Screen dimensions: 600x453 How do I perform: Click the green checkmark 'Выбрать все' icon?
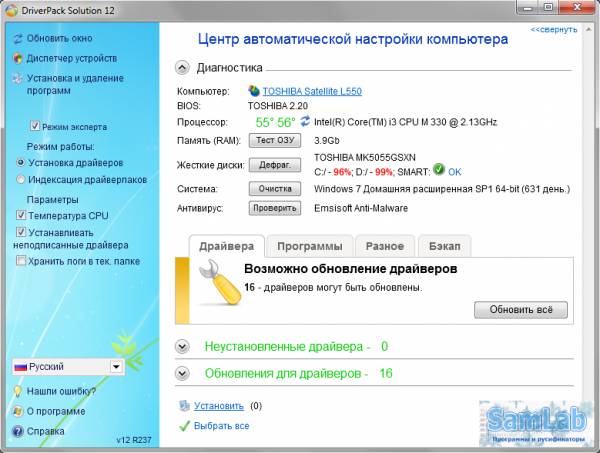point(184,426)
